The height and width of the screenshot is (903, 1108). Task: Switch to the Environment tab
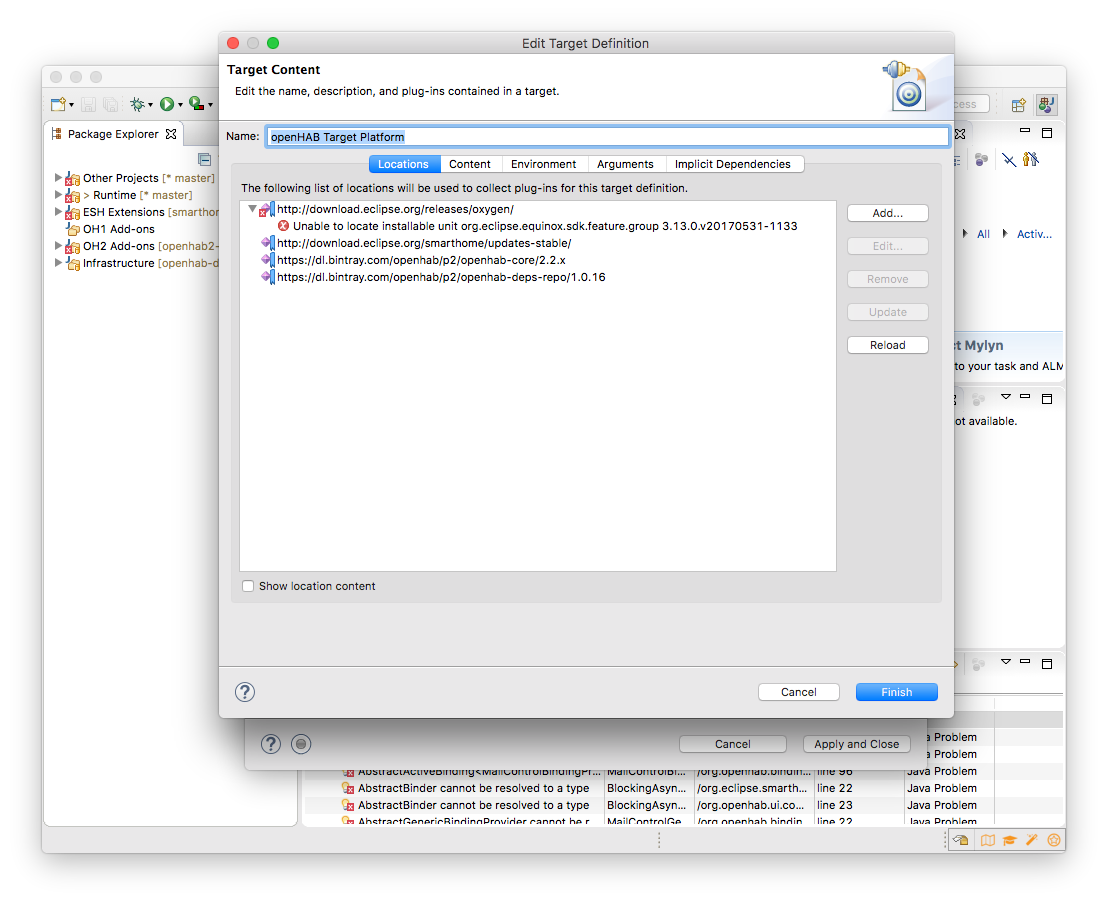[544, 164]
